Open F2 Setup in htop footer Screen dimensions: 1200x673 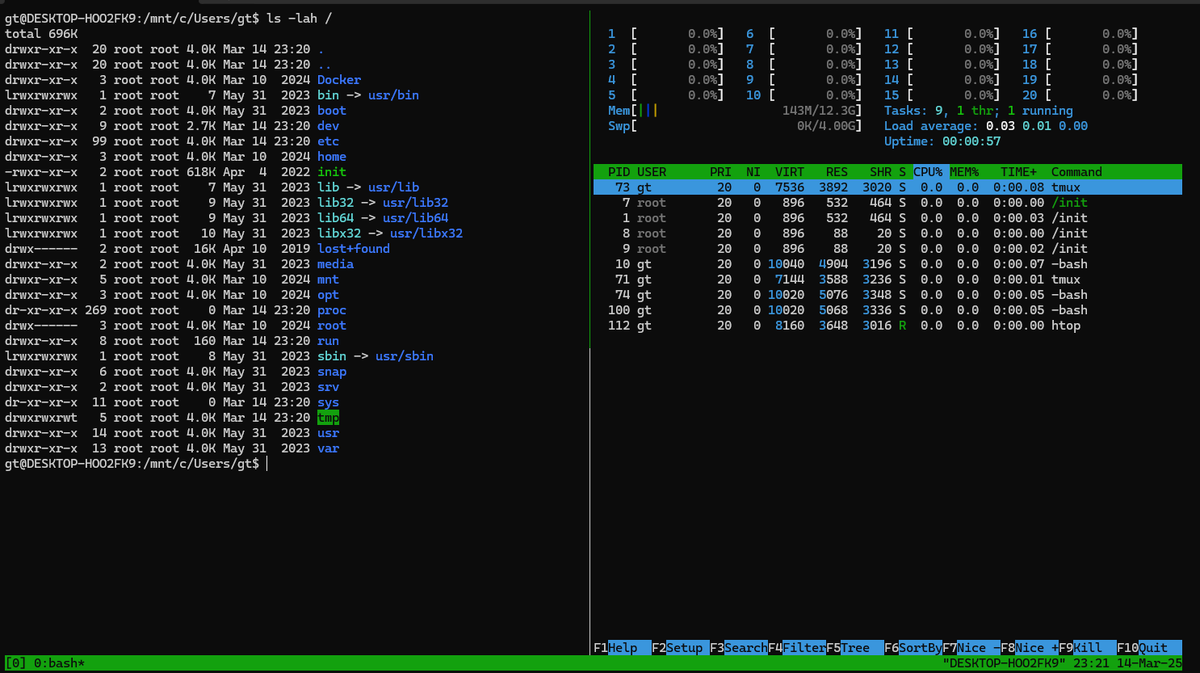tap(680, 648)
